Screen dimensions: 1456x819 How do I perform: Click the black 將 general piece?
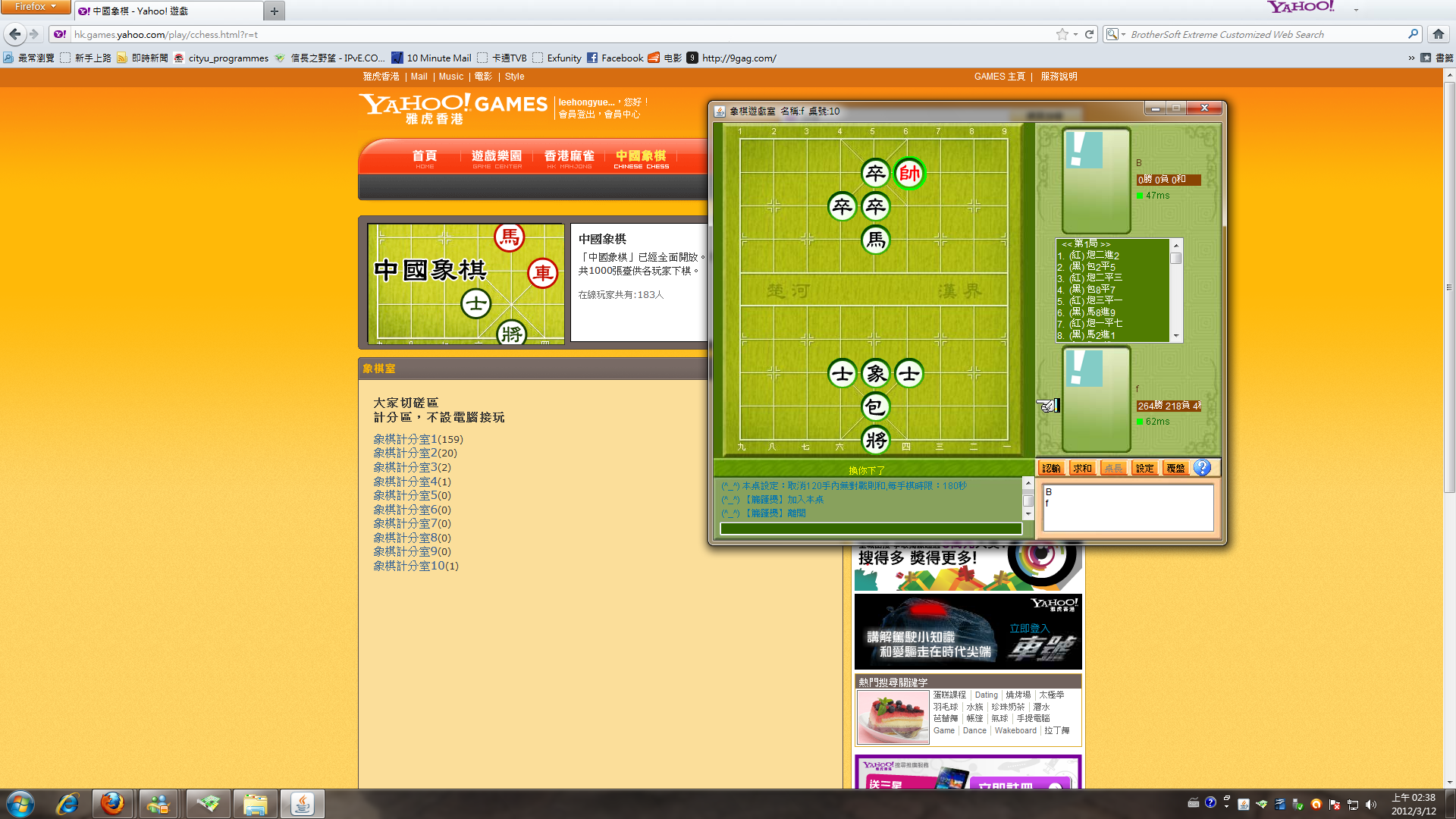(x=875, y=440)
